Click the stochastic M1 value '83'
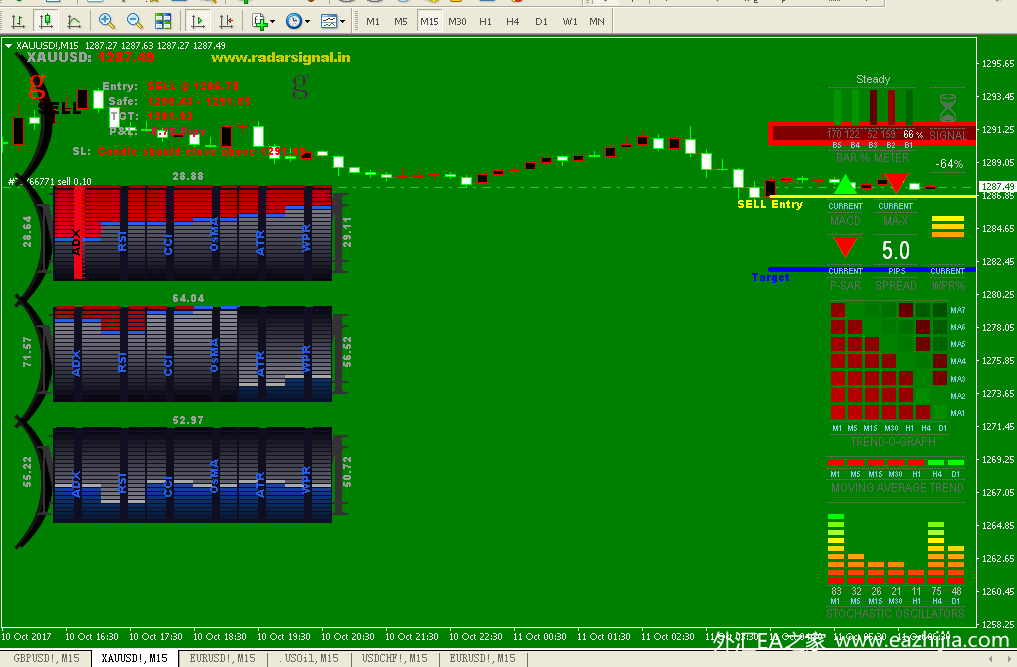Viewport: 1017px width, 667px height. point(836,591)
